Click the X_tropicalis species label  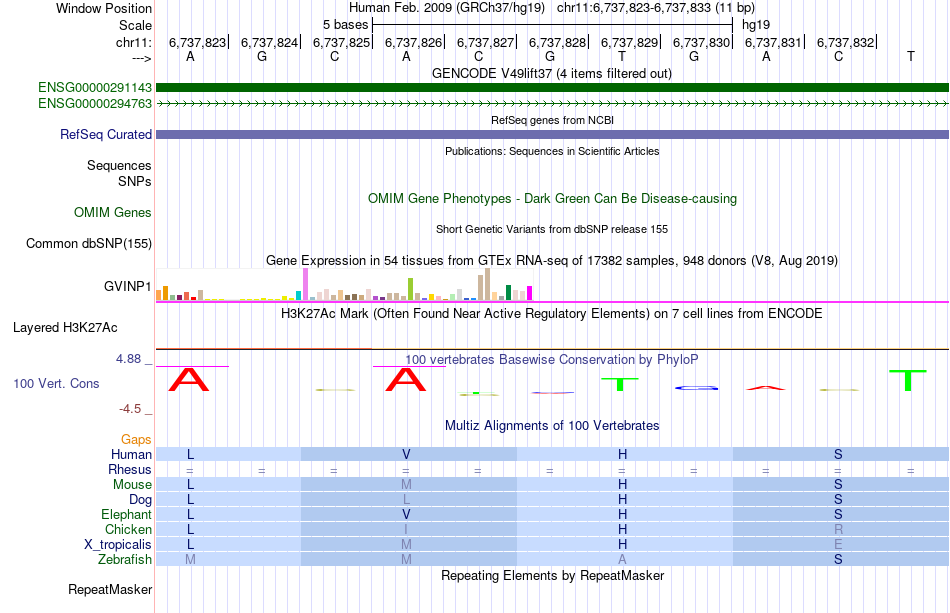point(118,544)
